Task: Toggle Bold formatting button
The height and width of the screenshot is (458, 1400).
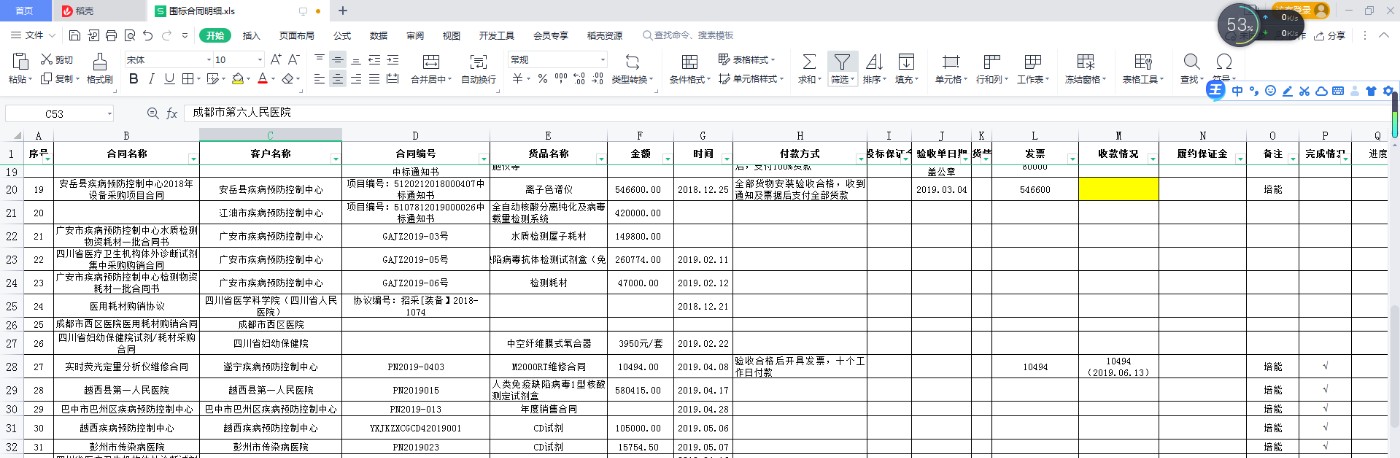Action: point(132,79)
